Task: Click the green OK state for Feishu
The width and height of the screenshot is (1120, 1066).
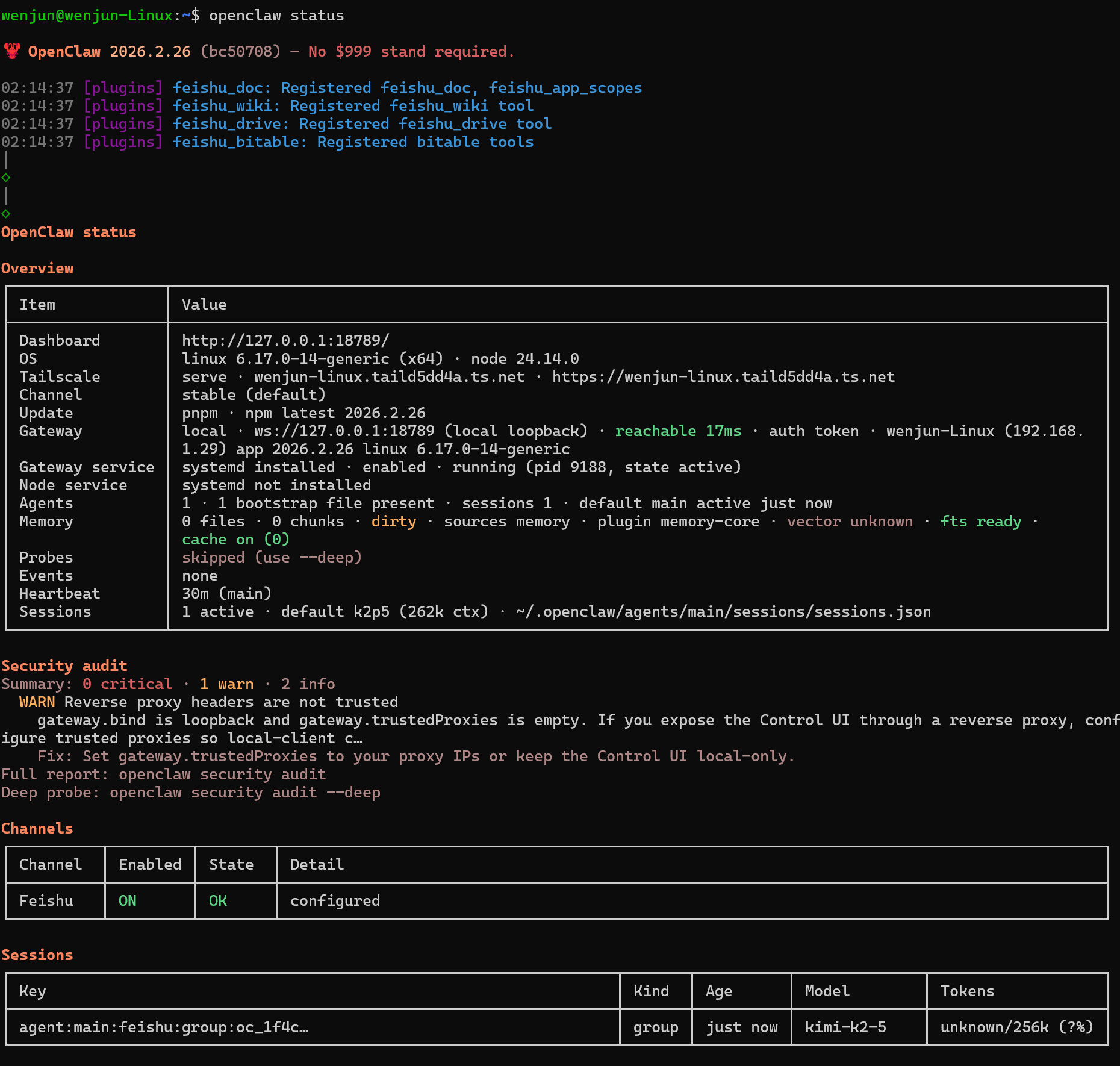Action: [x=217, y=900]
